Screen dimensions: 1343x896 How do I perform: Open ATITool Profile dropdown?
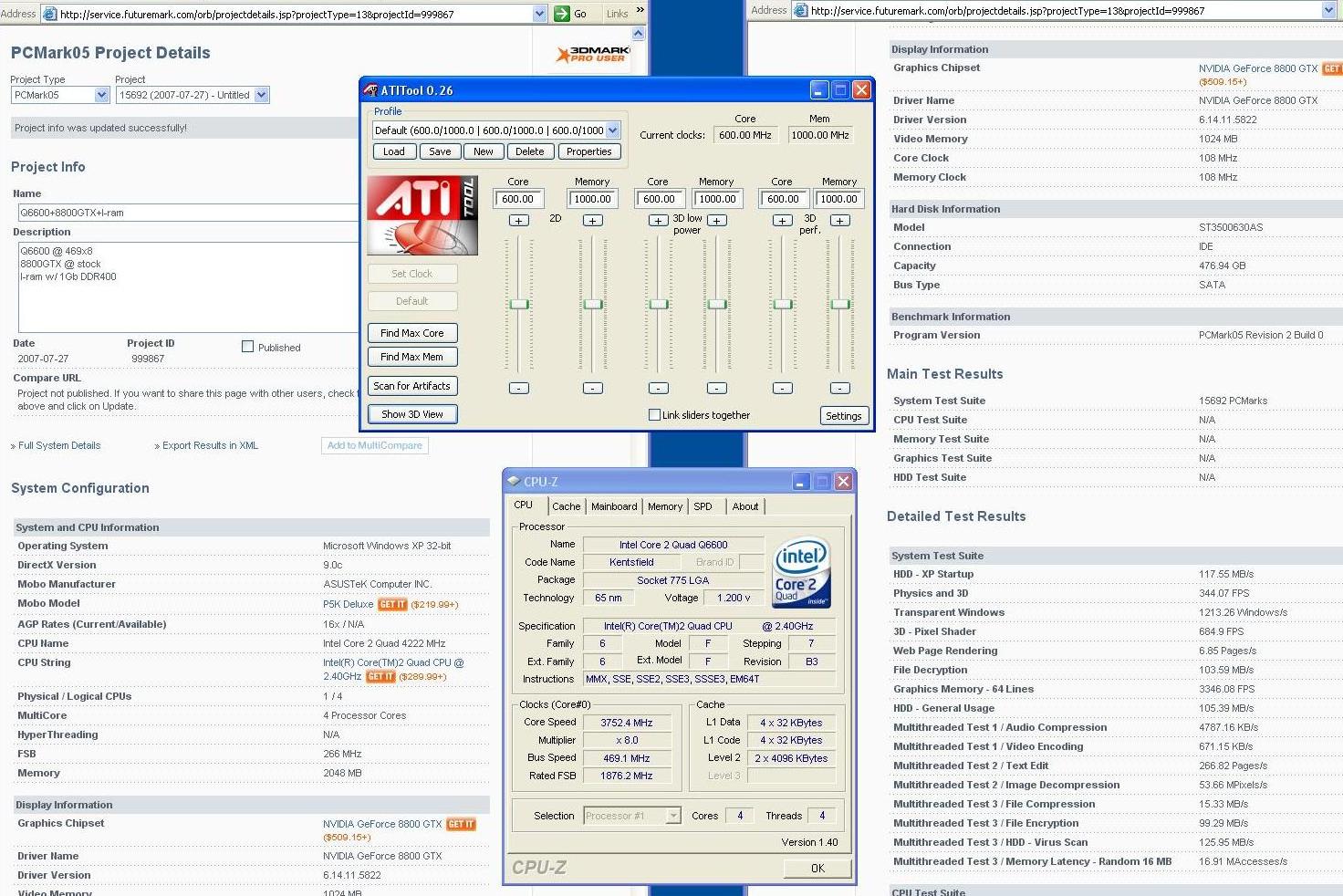coord(612,130)
